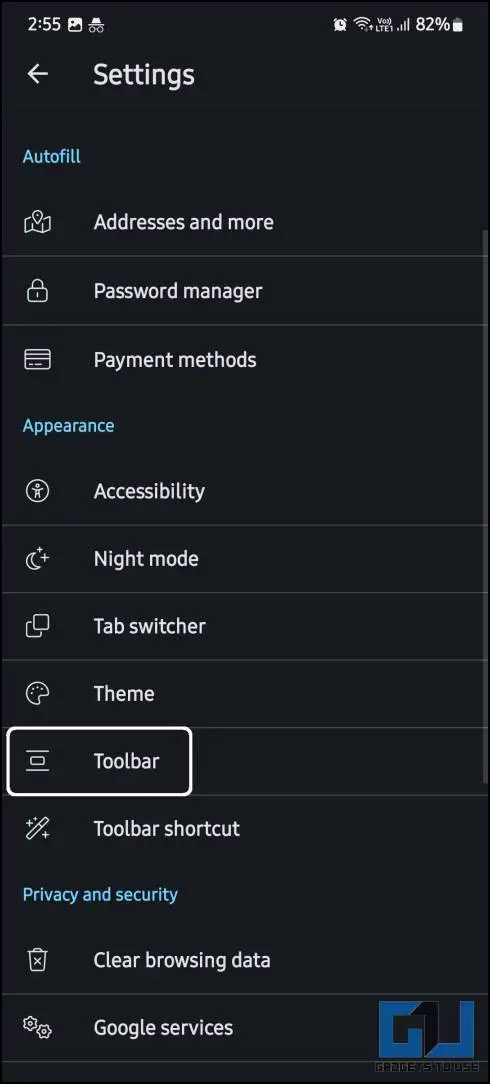Open Night mode settings
Viewport: 490px width, 1084px height.
click(x=245, y=559)
